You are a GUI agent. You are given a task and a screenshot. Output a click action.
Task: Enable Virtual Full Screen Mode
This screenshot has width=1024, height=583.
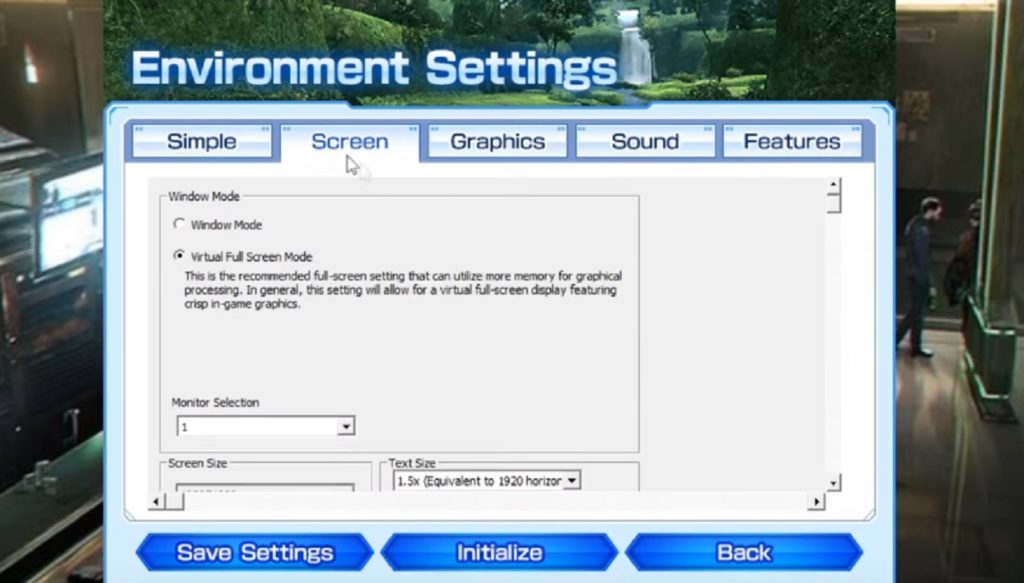(179, 256)
